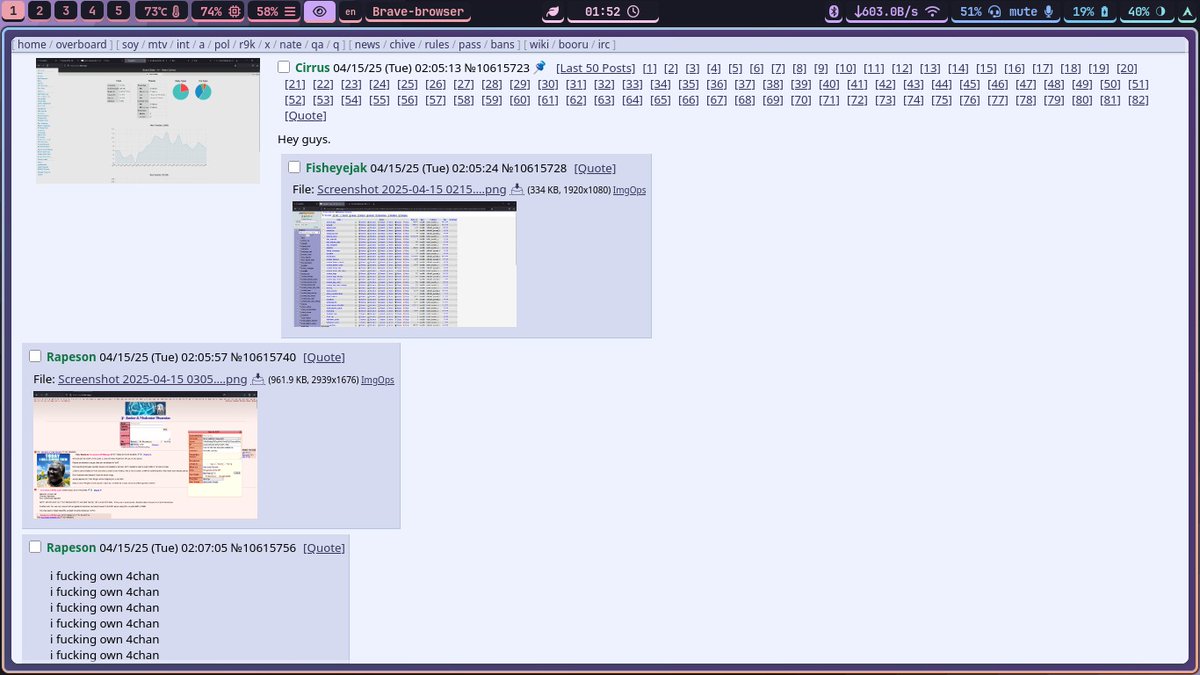Expand Rapeson's screenshot thumbnail

[146, 455]
